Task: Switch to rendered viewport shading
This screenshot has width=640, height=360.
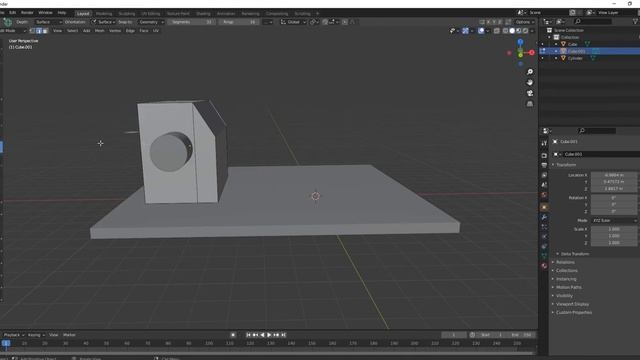Action: pyautogui.click(x=525, y=31)
